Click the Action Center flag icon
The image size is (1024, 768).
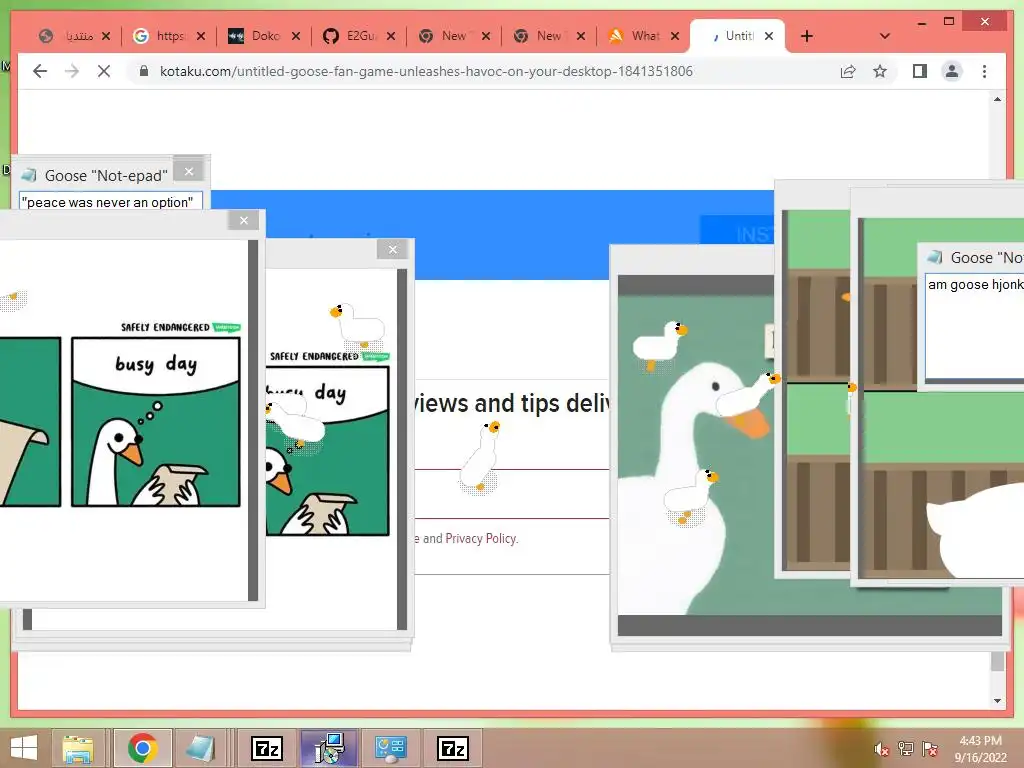930,748
